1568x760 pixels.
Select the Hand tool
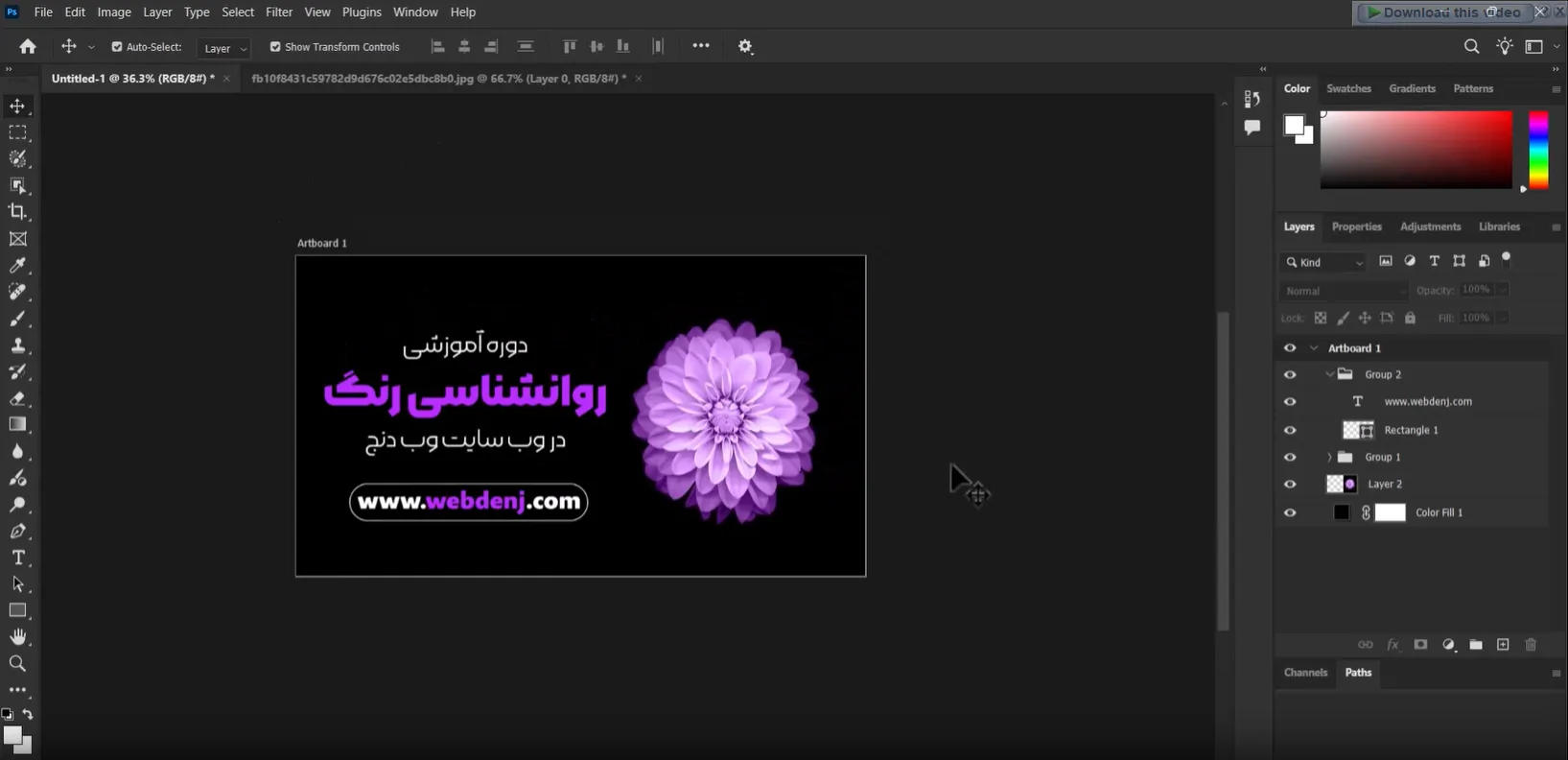coord(17,637)
